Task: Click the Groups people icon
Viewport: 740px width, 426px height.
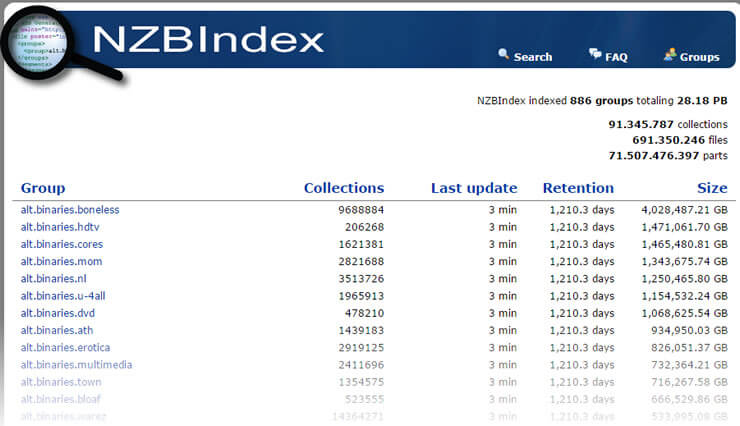Action: tap(670, 55)
